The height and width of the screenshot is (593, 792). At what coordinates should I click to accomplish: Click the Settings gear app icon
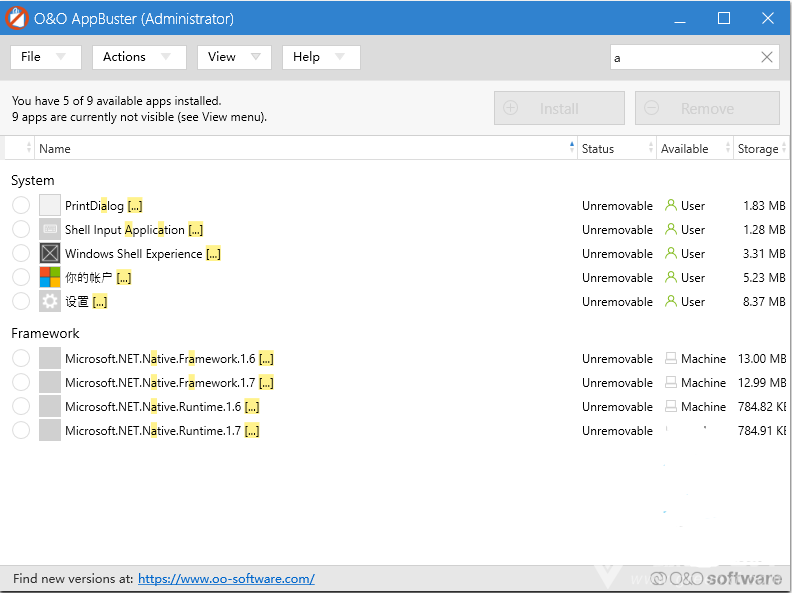tap(50, 302)
